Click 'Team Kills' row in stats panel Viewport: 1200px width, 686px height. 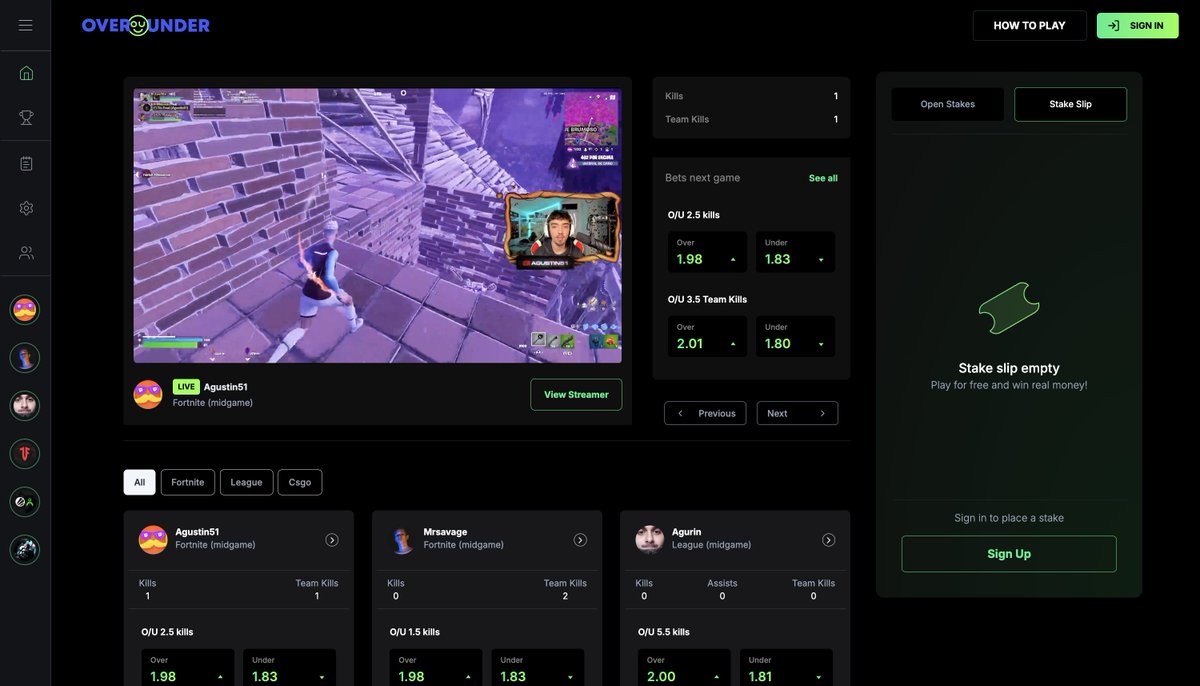(752, 119)
